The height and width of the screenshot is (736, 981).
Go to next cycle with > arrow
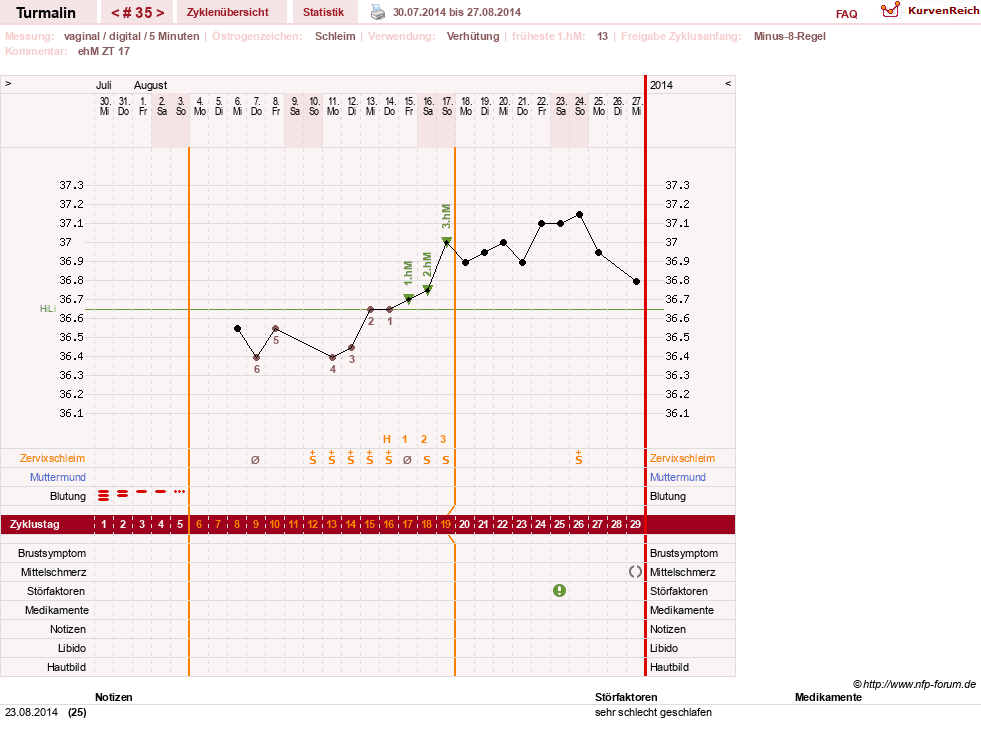pos(160,13)
